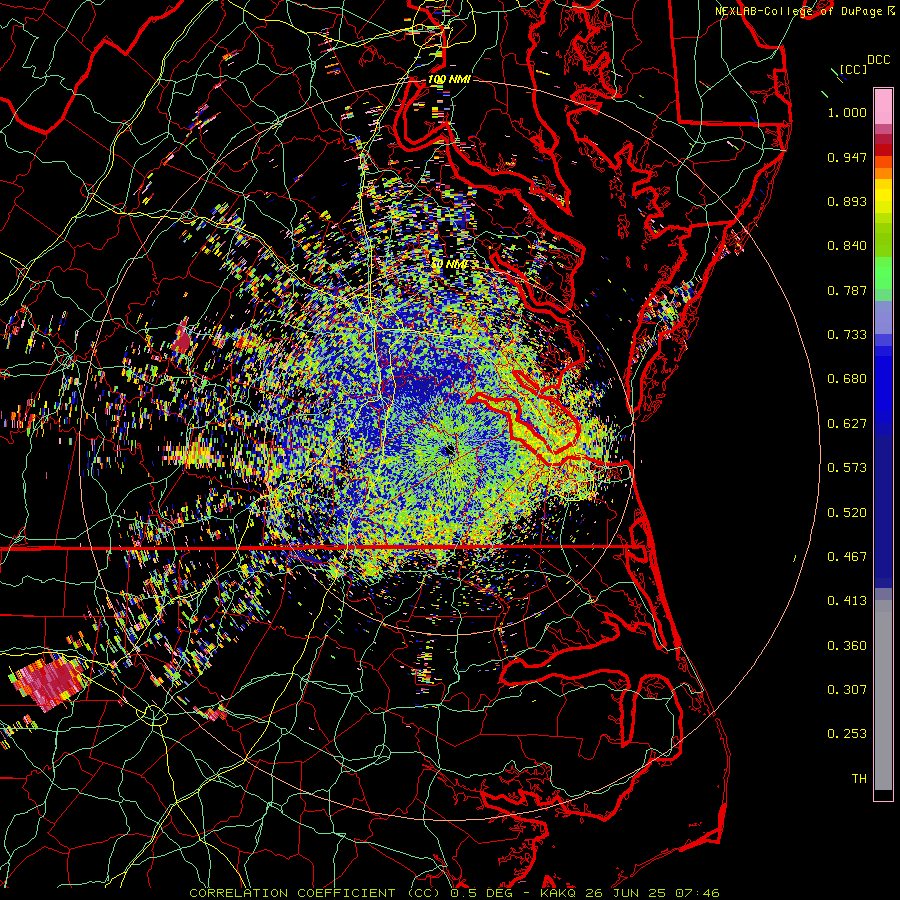Click the 0.520 legend label
Image resolution: width=900 pixels, height=900 pixels.
[847, 513]
